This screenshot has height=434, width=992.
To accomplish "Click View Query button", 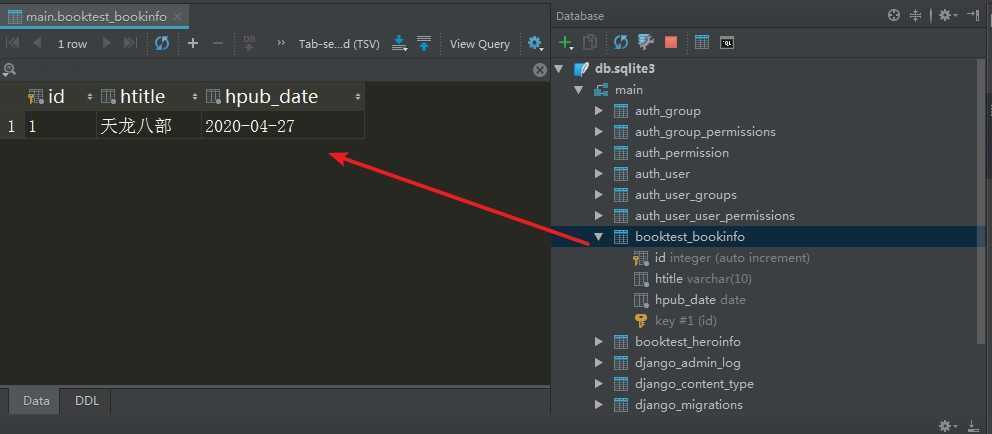I will pyautogui.click(x=480, y=44).
